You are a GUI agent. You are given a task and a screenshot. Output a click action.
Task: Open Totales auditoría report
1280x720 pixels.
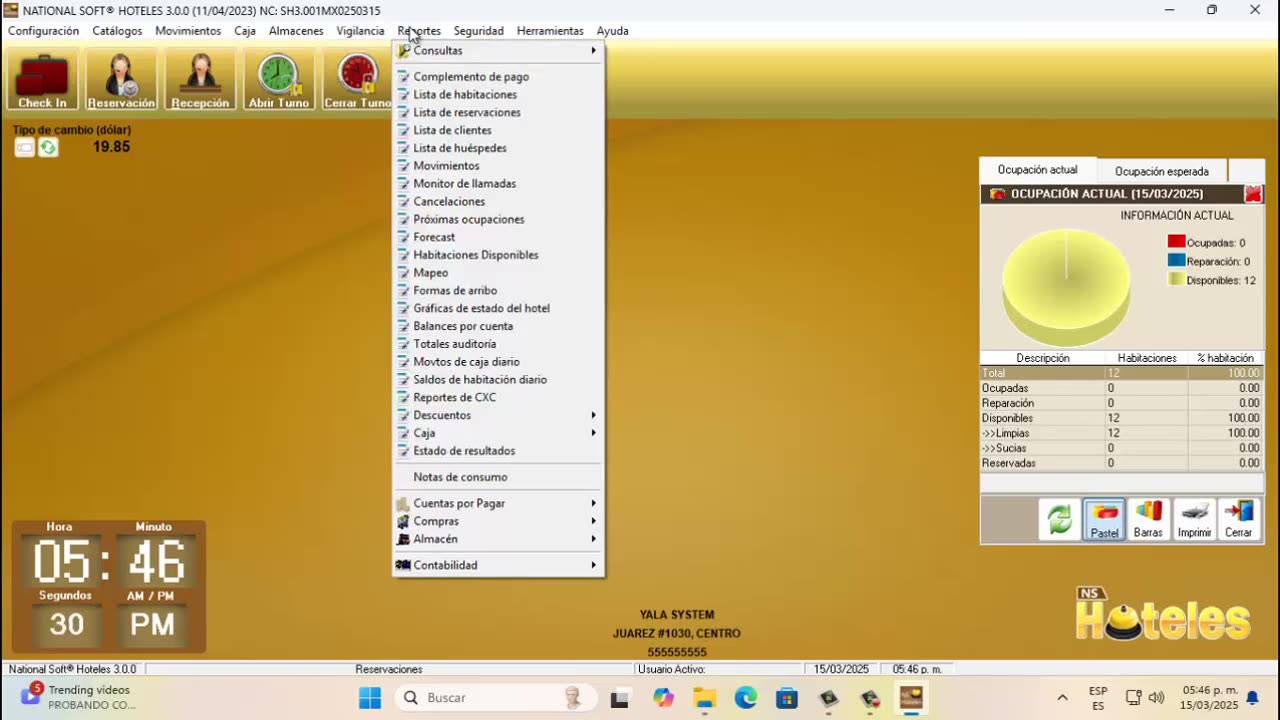[497, 344]
